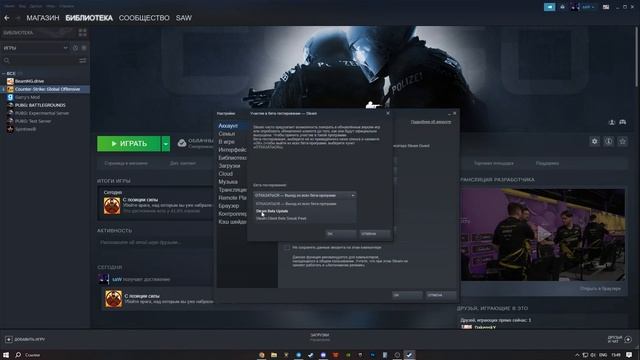Open the user account dropdown in title bar

pyautogui.click(x=583, y=7)
